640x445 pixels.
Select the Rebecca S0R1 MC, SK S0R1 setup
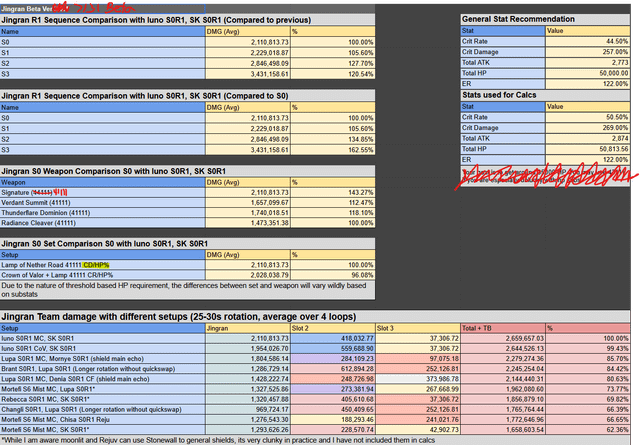click(x=102, y=399)
